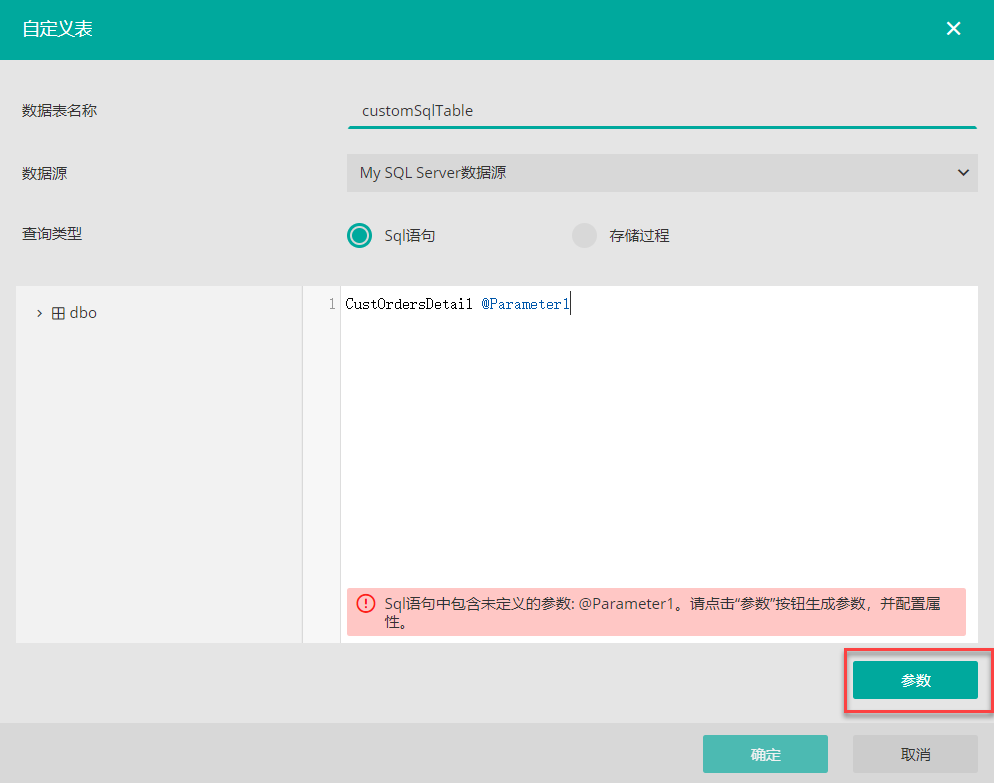The height and width of the screenshot is (783, 994).
Task: Click the 参数 button
Action: [x=915, y=680]
